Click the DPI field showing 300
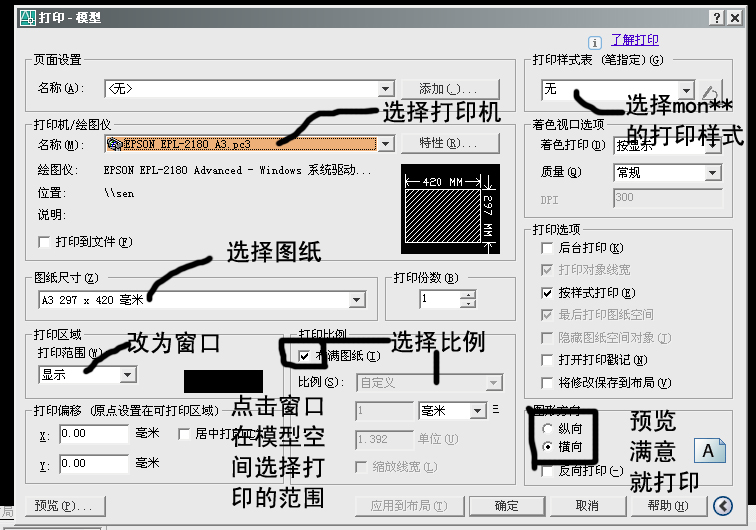 point(668,198)
